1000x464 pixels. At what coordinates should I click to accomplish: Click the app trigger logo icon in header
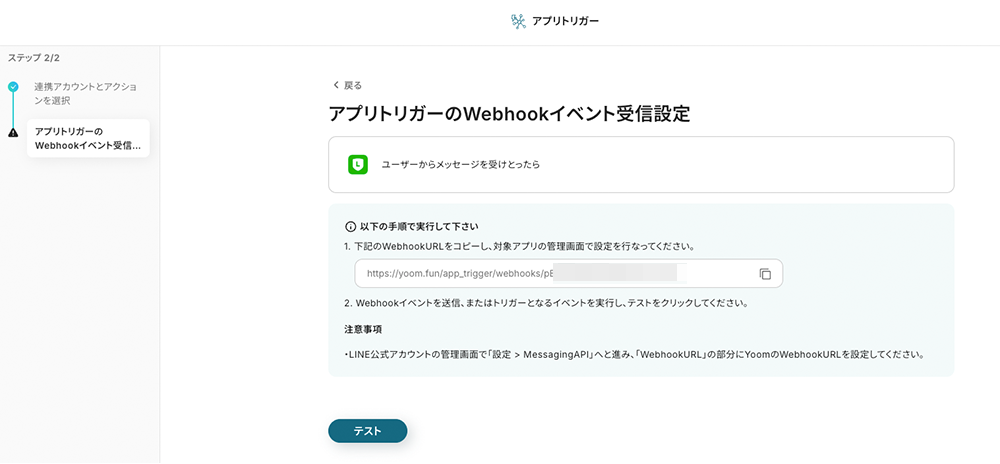[518, 22]
